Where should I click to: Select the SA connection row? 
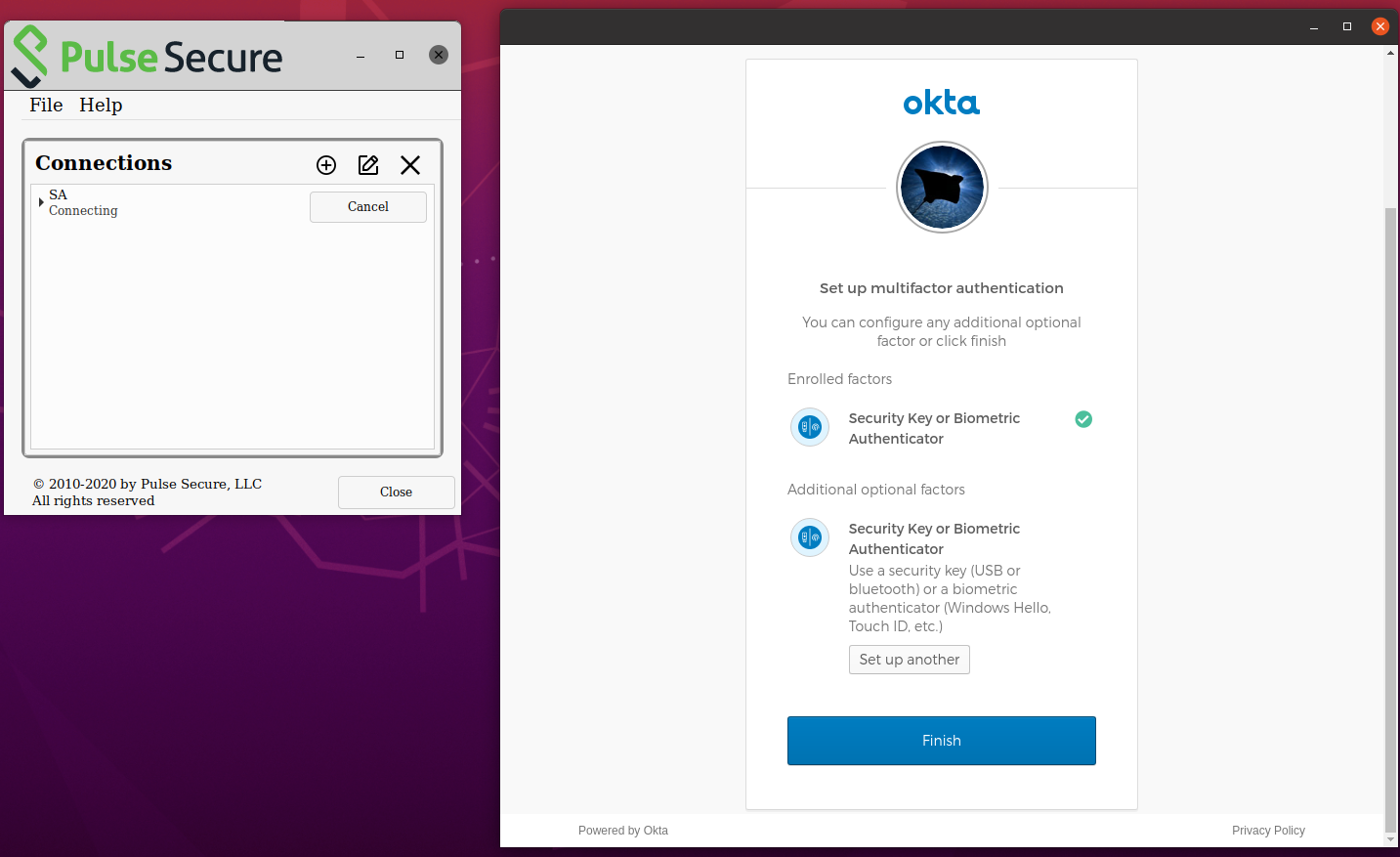(x=233, y=203)
